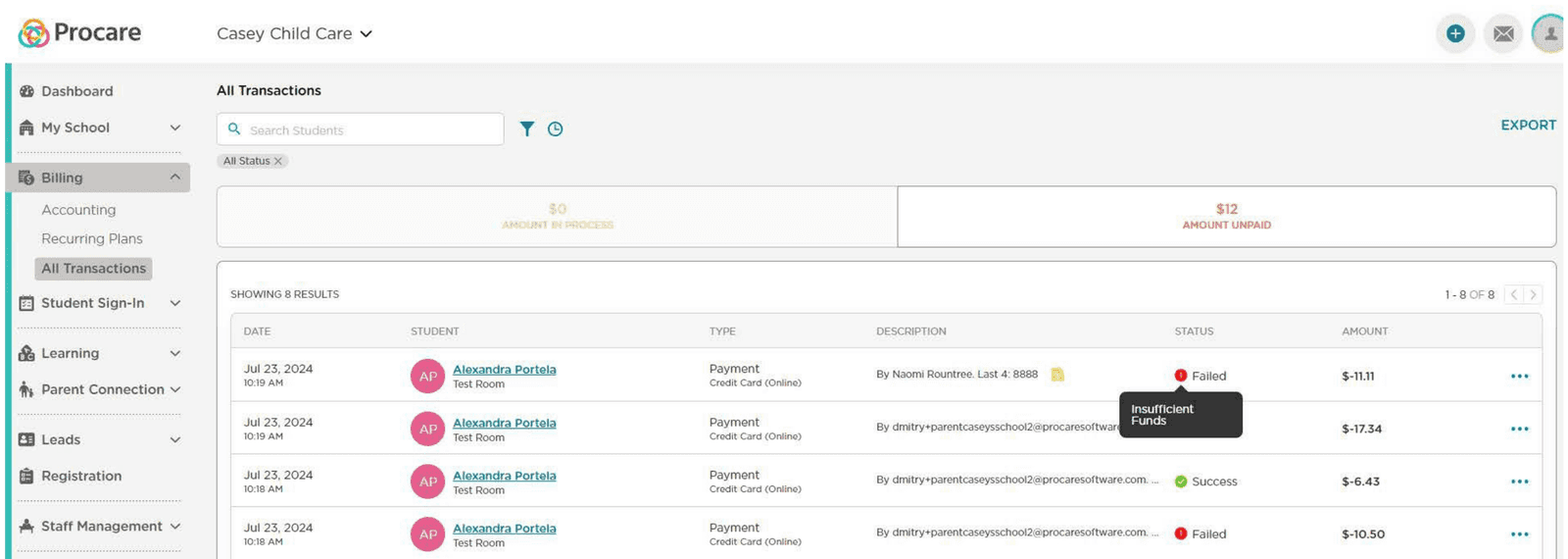The image size is (1568, 559).
Task: Click the AMOUNT column header
Action: pyautogui.click(x=1364, y=331)
